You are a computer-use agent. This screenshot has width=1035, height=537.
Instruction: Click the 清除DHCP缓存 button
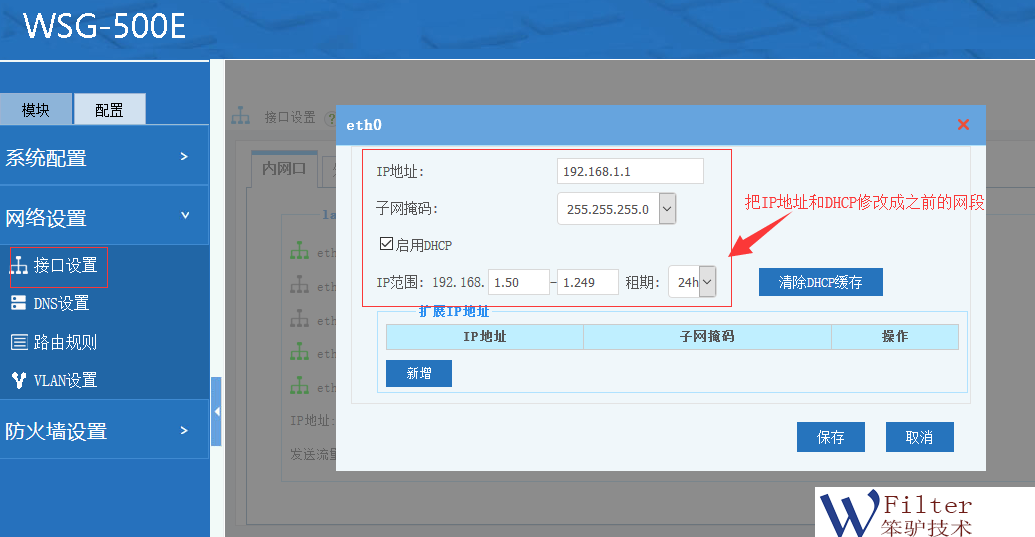[x=820, y=282]
